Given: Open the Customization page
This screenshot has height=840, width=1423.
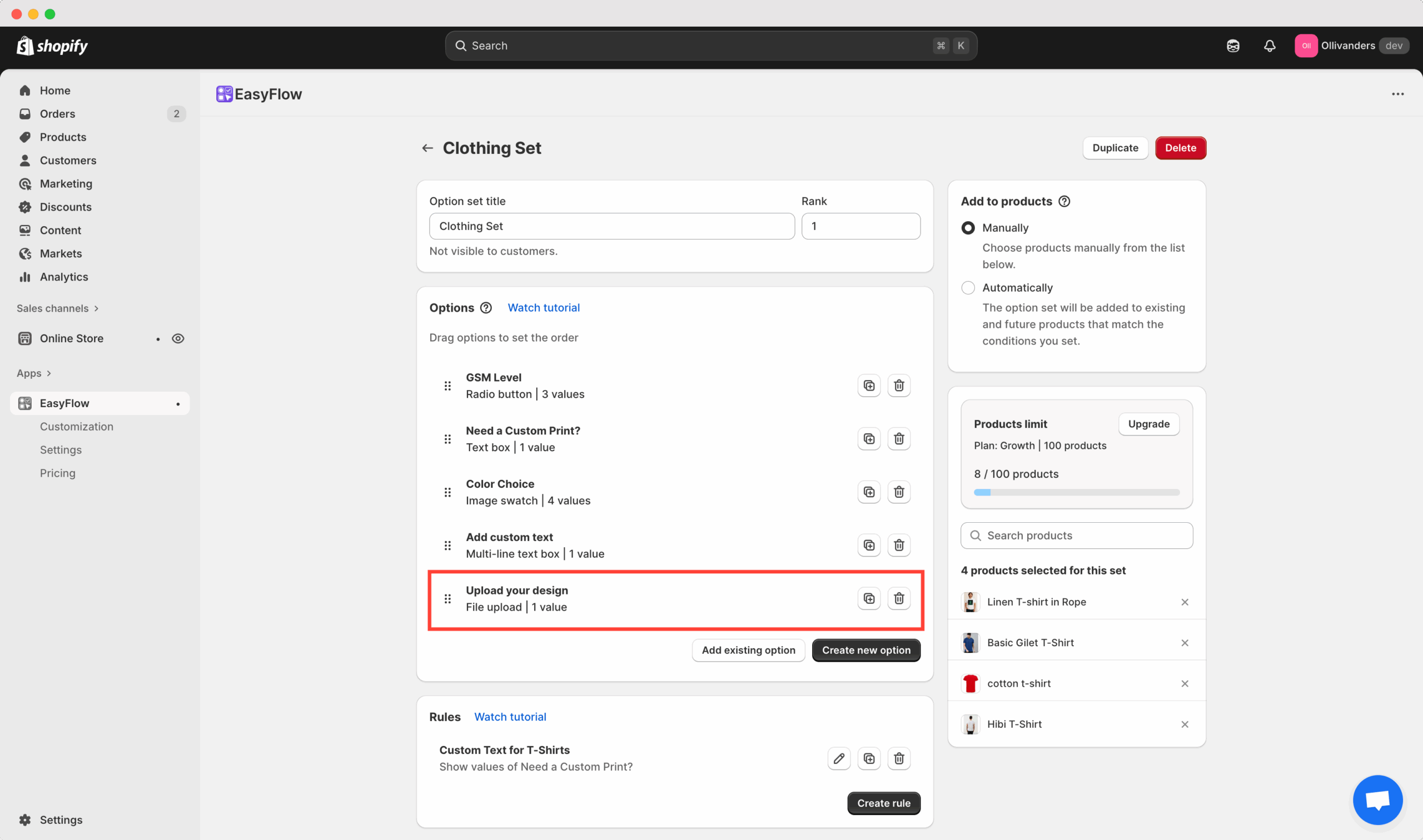Looking at the screenshot, I should pyautogui.click(x=77, y=426).
